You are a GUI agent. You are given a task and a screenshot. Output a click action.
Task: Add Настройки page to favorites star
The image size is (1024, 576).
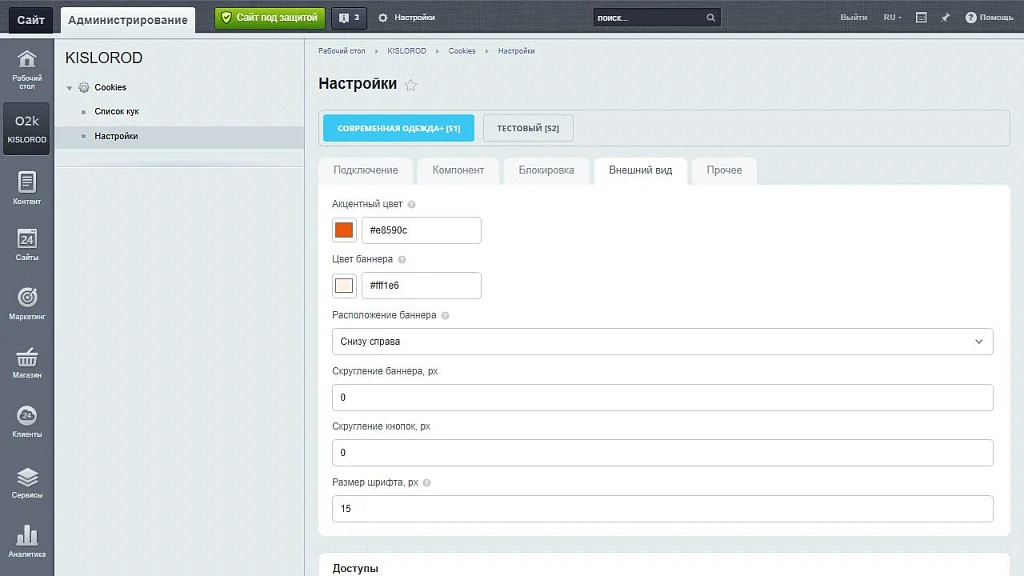pyautogui.click(x=411, y=85)
